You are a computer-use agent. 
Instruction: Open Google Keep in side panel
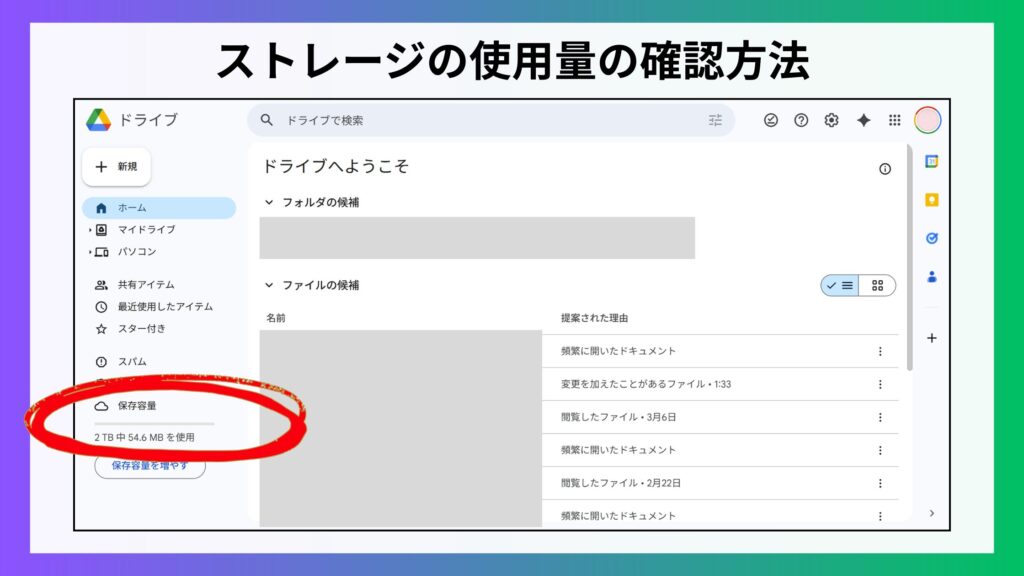click(x=932, y=200)
